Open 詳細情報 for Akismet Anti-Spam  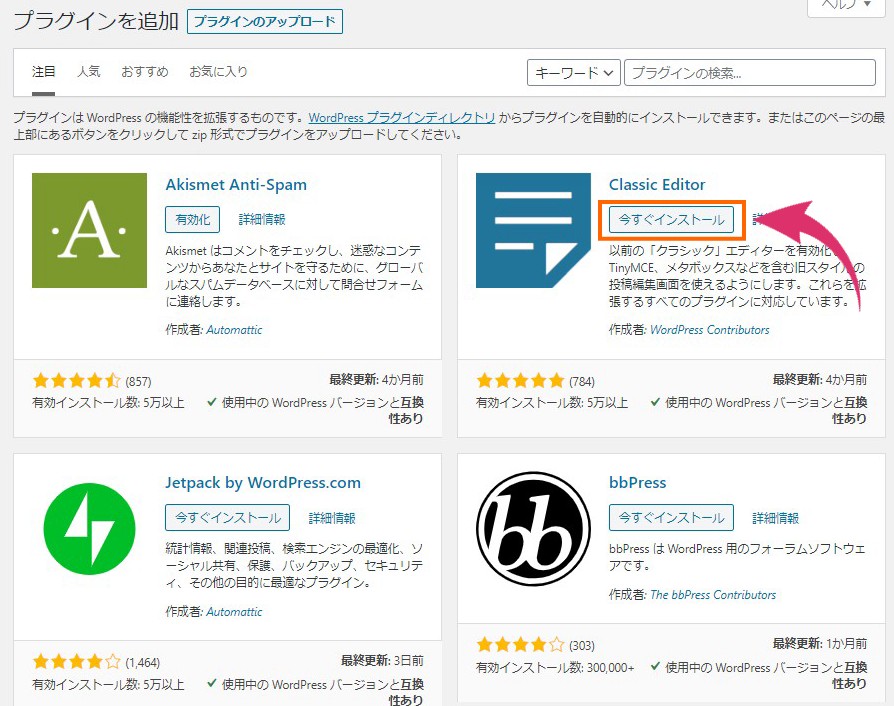(x=262, y=220)
